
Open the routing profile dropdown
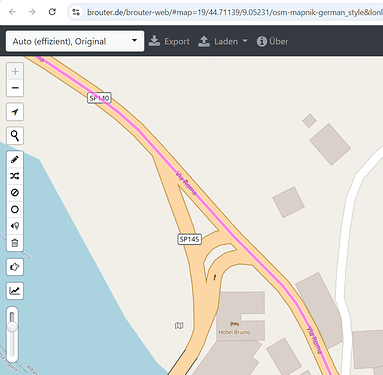(x=75, y=41)
